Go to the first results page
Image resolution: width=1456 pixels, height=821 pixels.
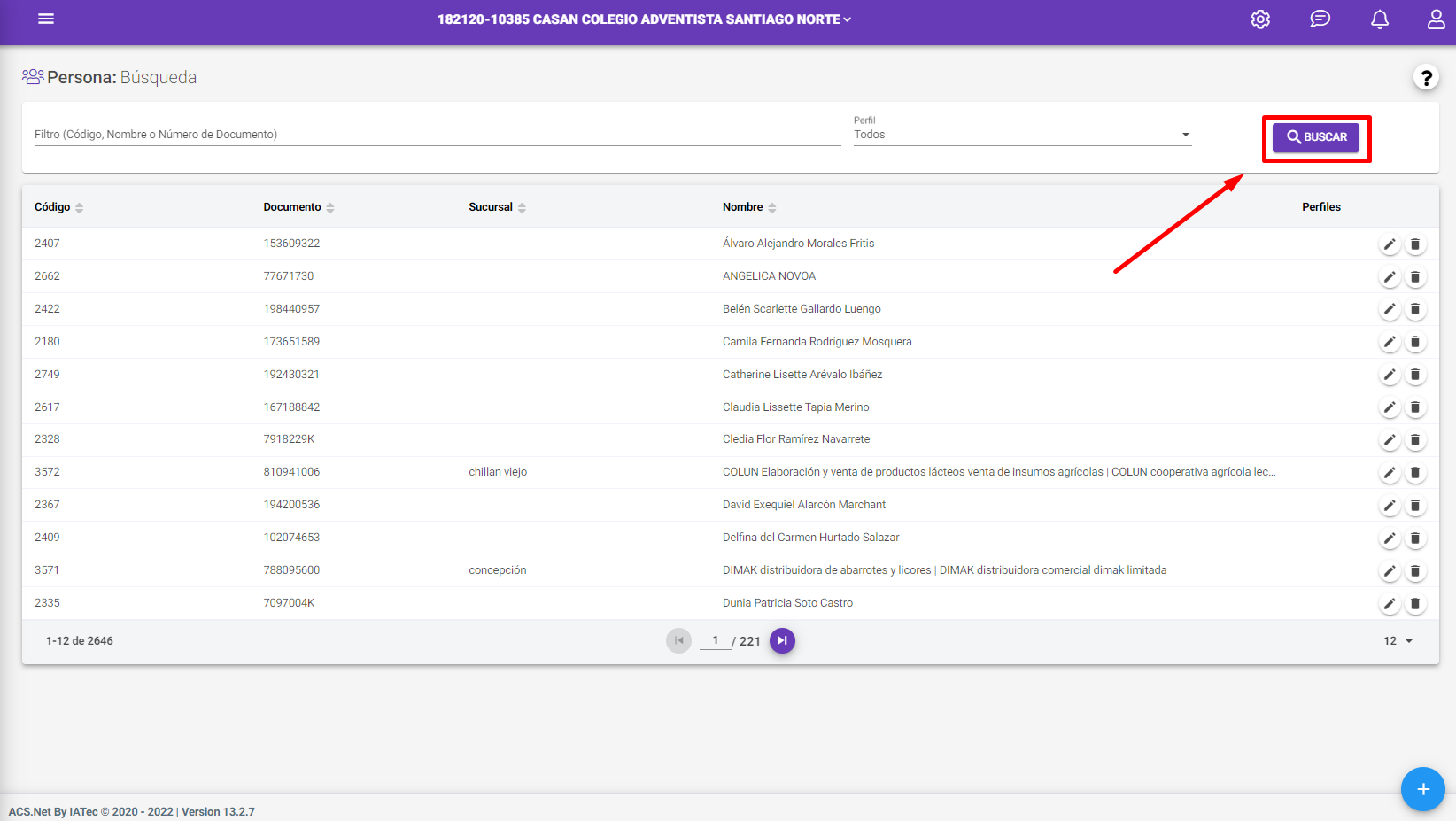pos(678,640)
